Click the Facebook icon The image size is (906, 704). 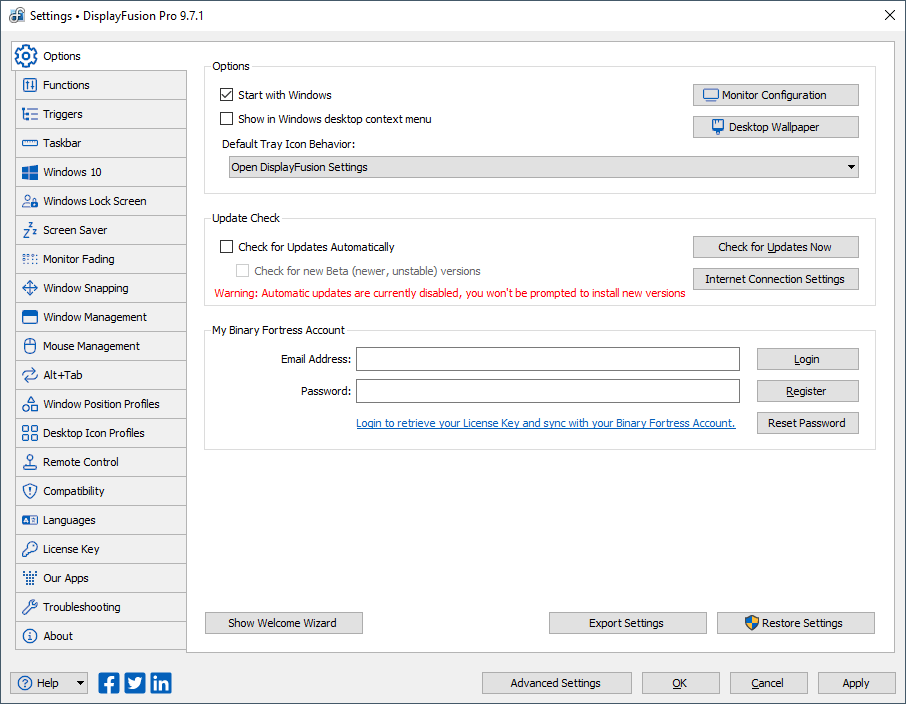coord(109,683)
